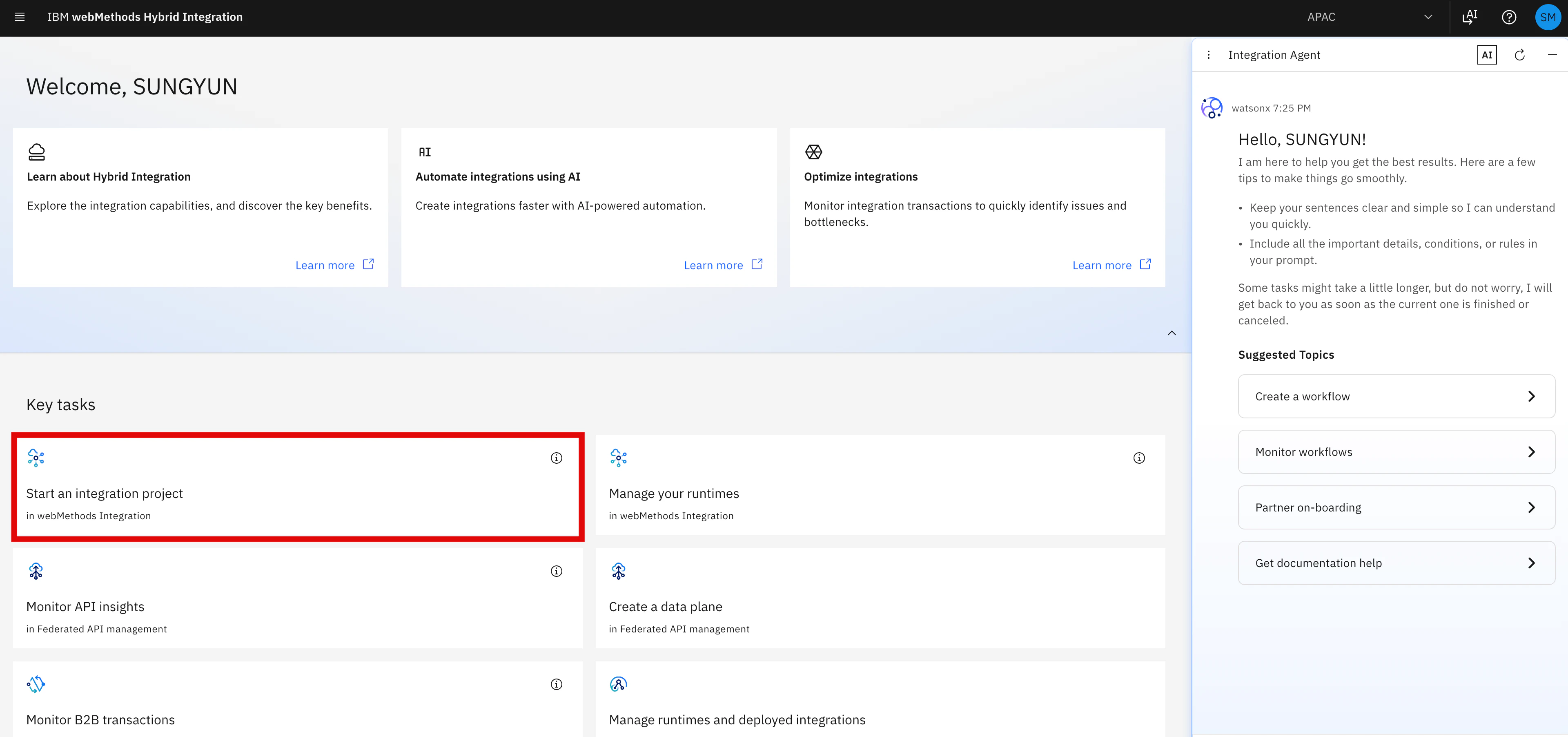The width and height of the screenshot is (1568, 737).
Task: Expand the Monitor workflows topic chevron
Action: [x=1532, y=452]
